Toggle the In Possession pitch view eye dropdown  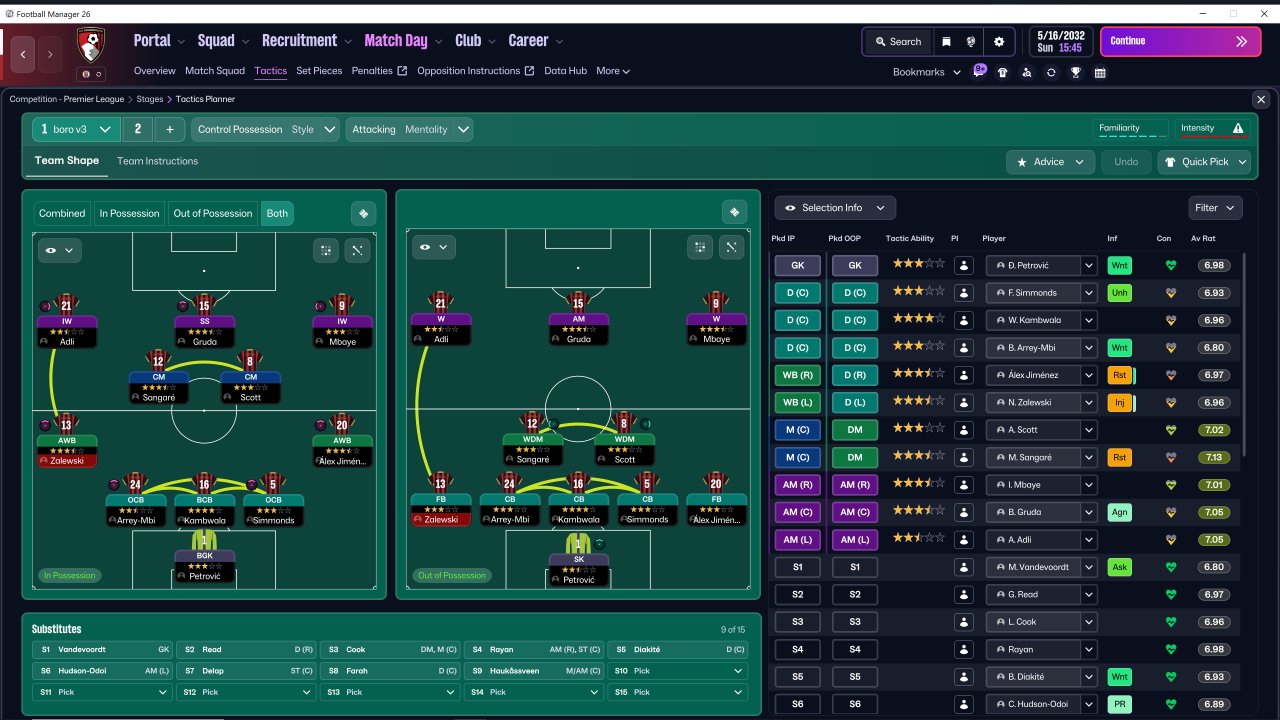click(x=59, y=251)
